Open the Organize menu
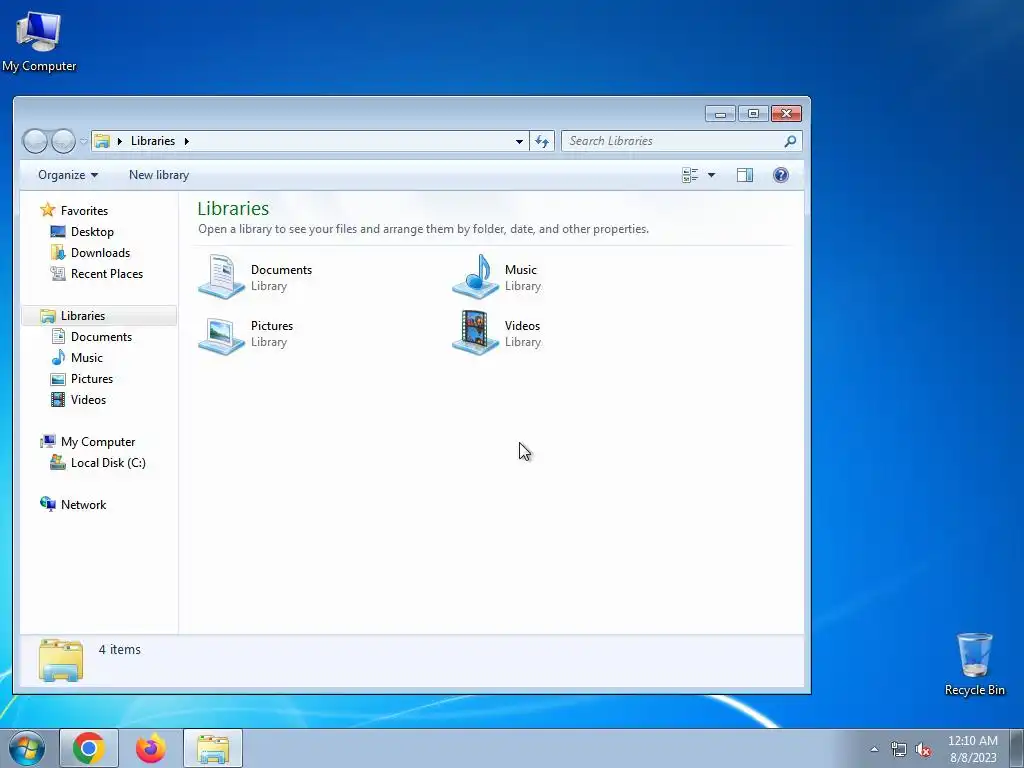The image size is (1024, 768). tap(68, 175)
